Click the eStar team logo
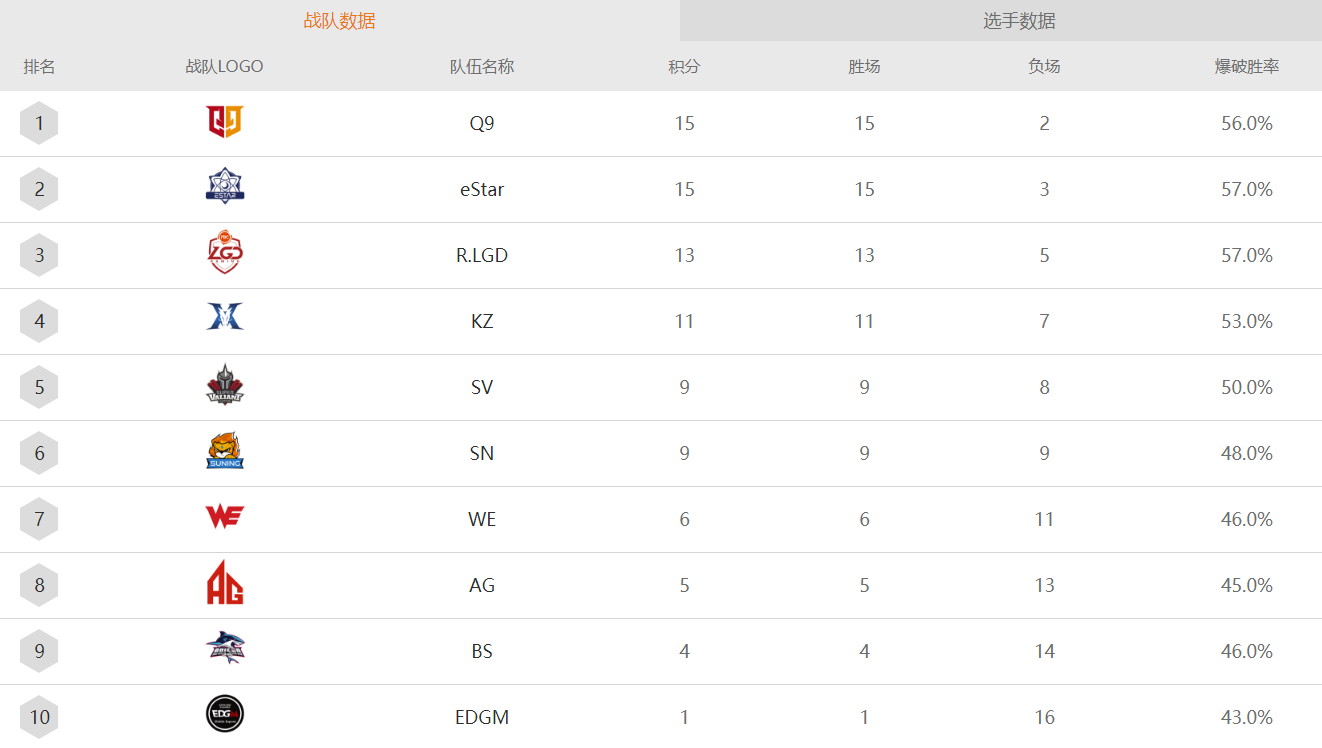Screen dimensions: 1322x748 (x=225, y=187)
